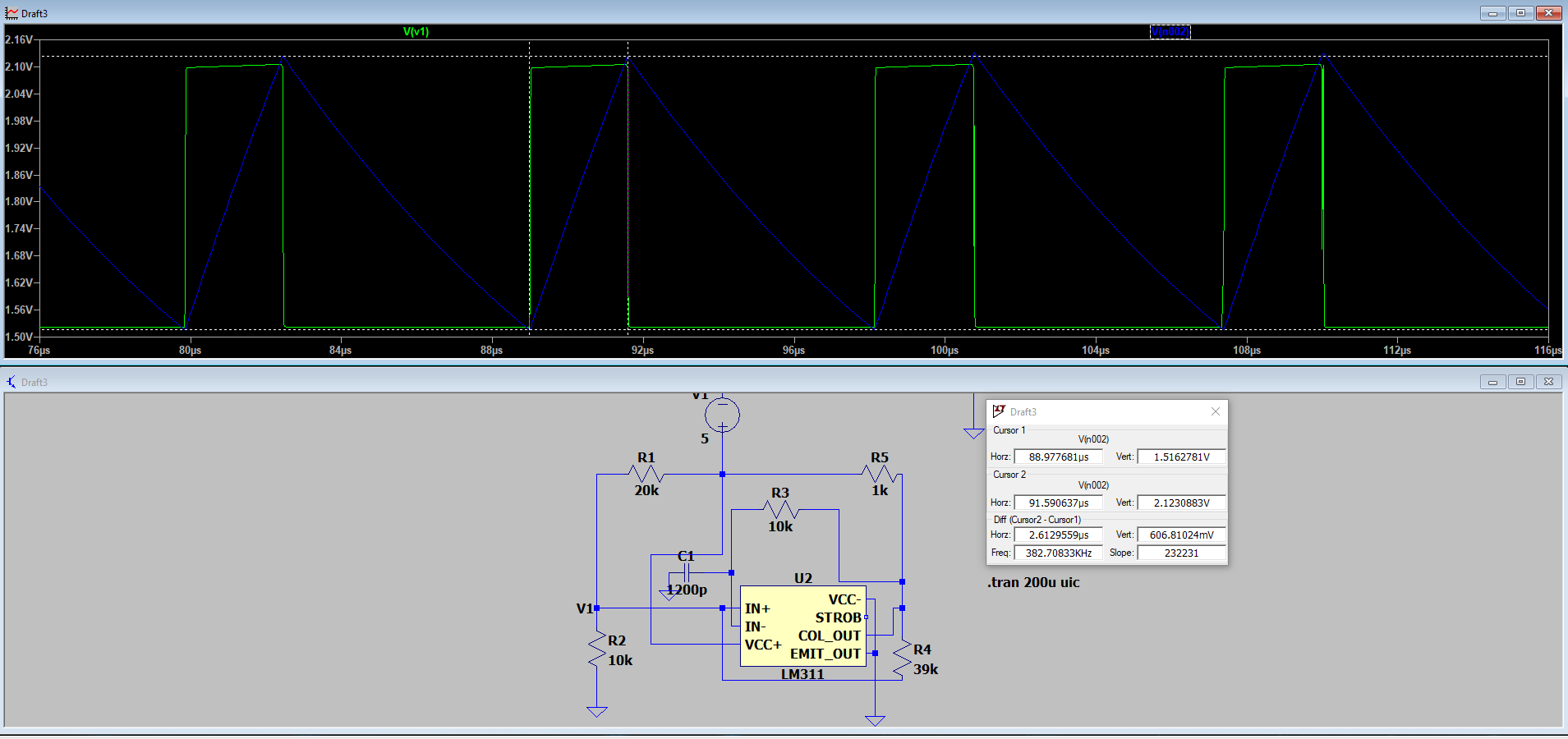This screenshot has width=1568, height=739.
Task: Click the 10k value of R3
Action: tap(780, 526)
